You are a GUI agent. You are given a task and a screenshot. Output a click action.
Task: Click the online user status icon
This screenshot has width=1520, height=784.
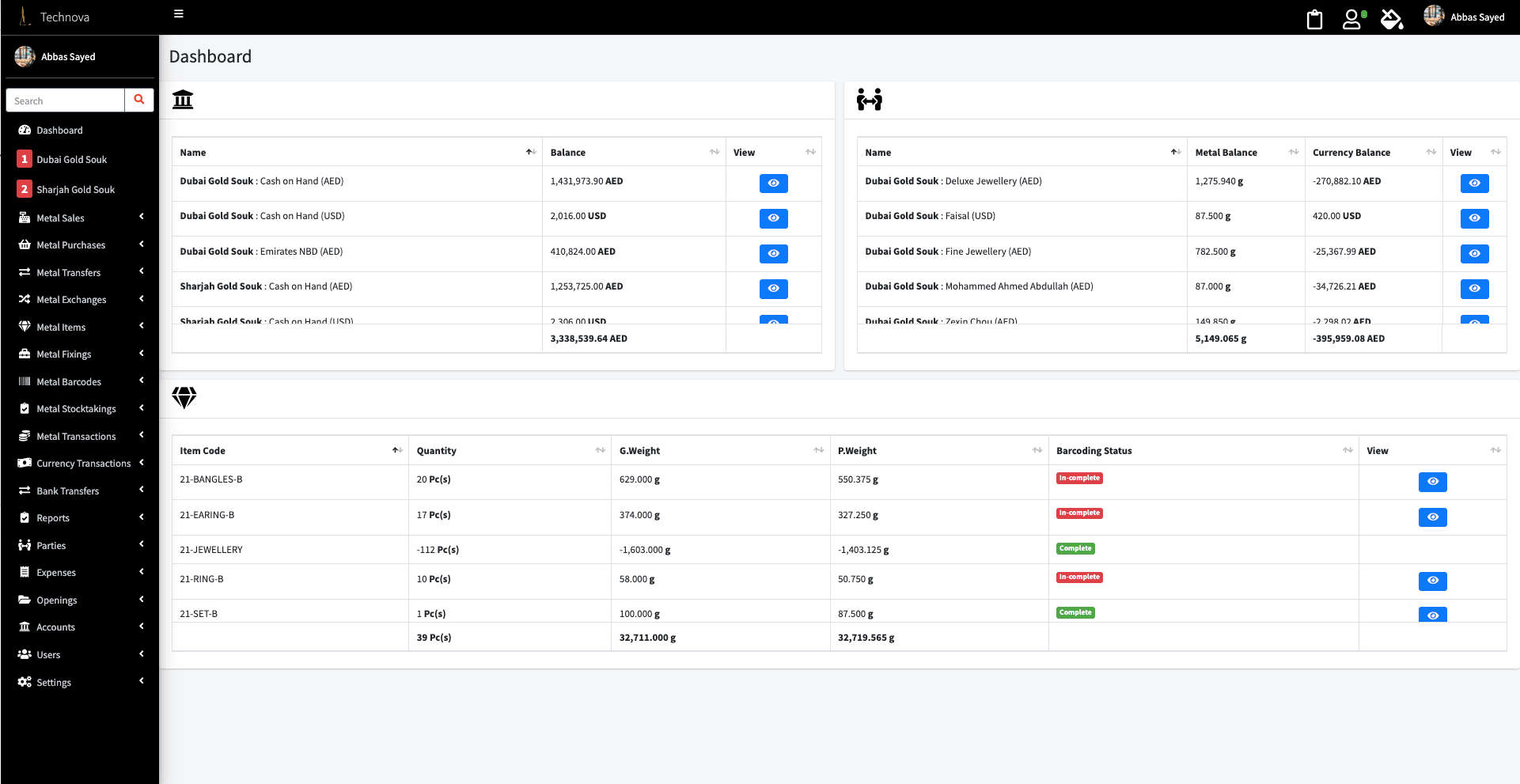pos(1353,19)
